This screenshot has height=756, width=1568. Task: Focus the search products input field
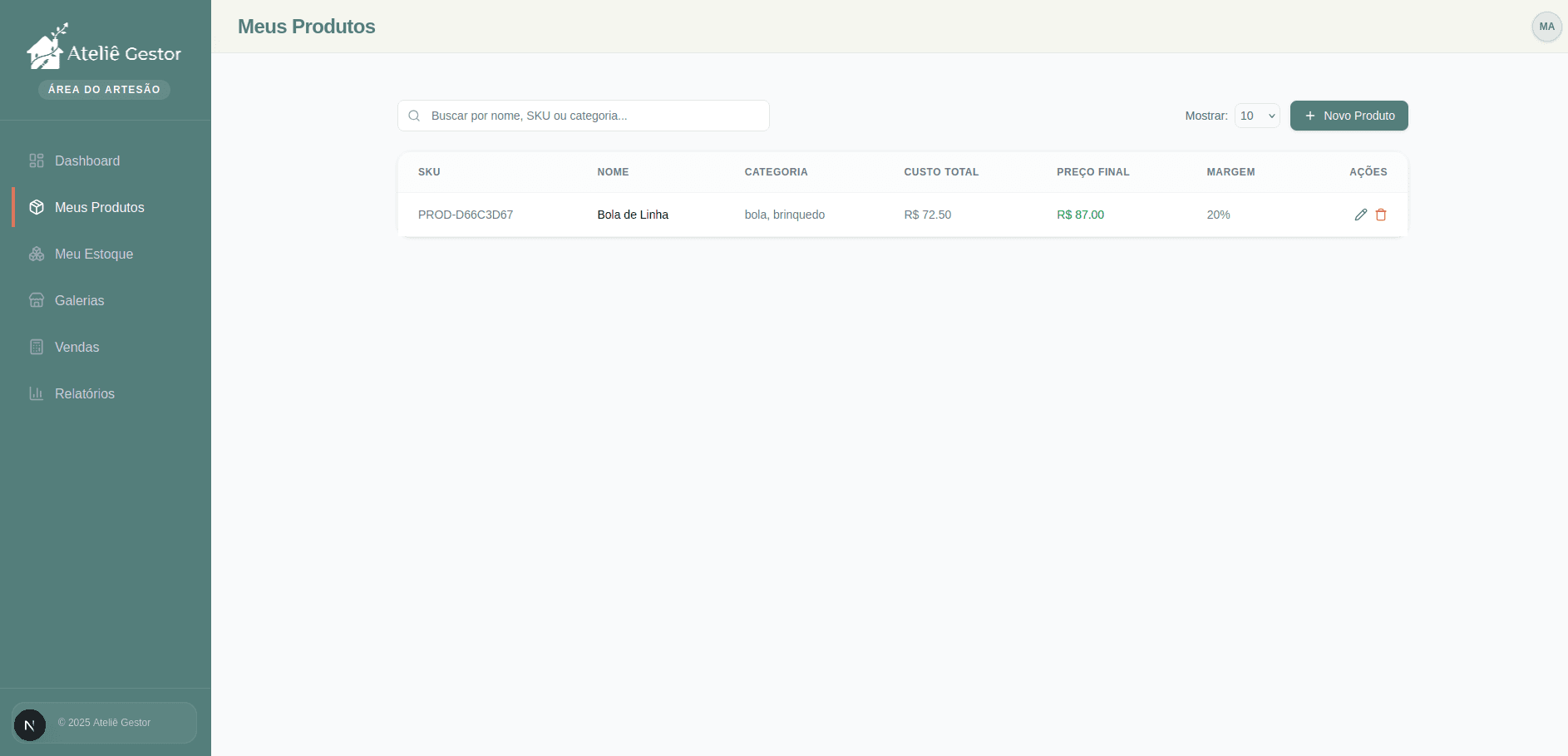582,116
